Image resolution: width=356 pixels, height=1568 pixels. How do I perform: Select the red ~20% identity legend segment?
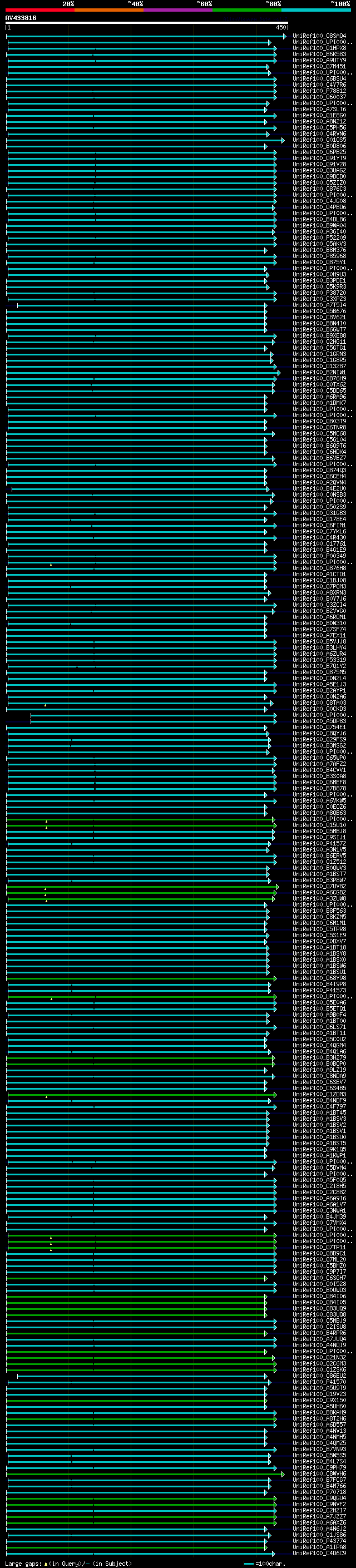click(39, 10)
